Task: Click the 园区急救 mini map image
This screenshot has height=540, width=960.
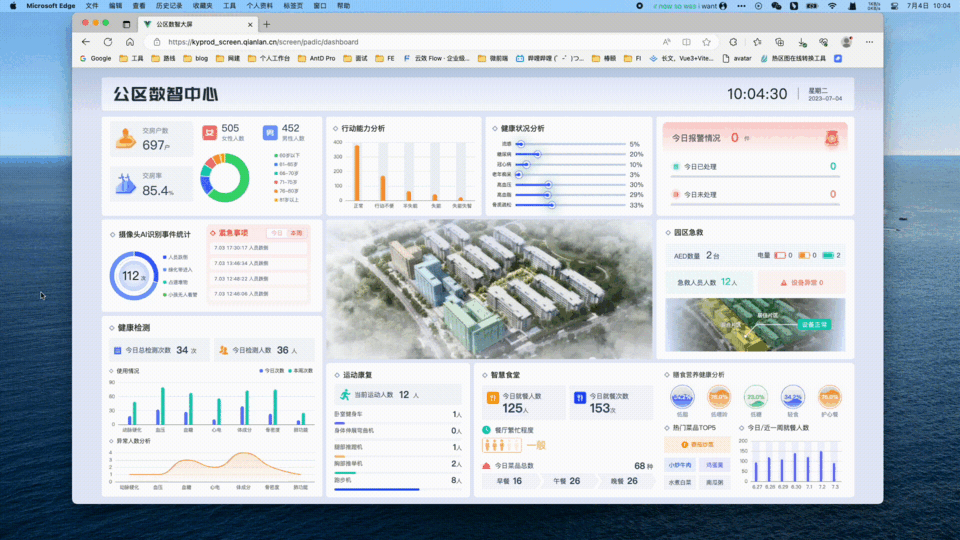Action: [755, 324]
